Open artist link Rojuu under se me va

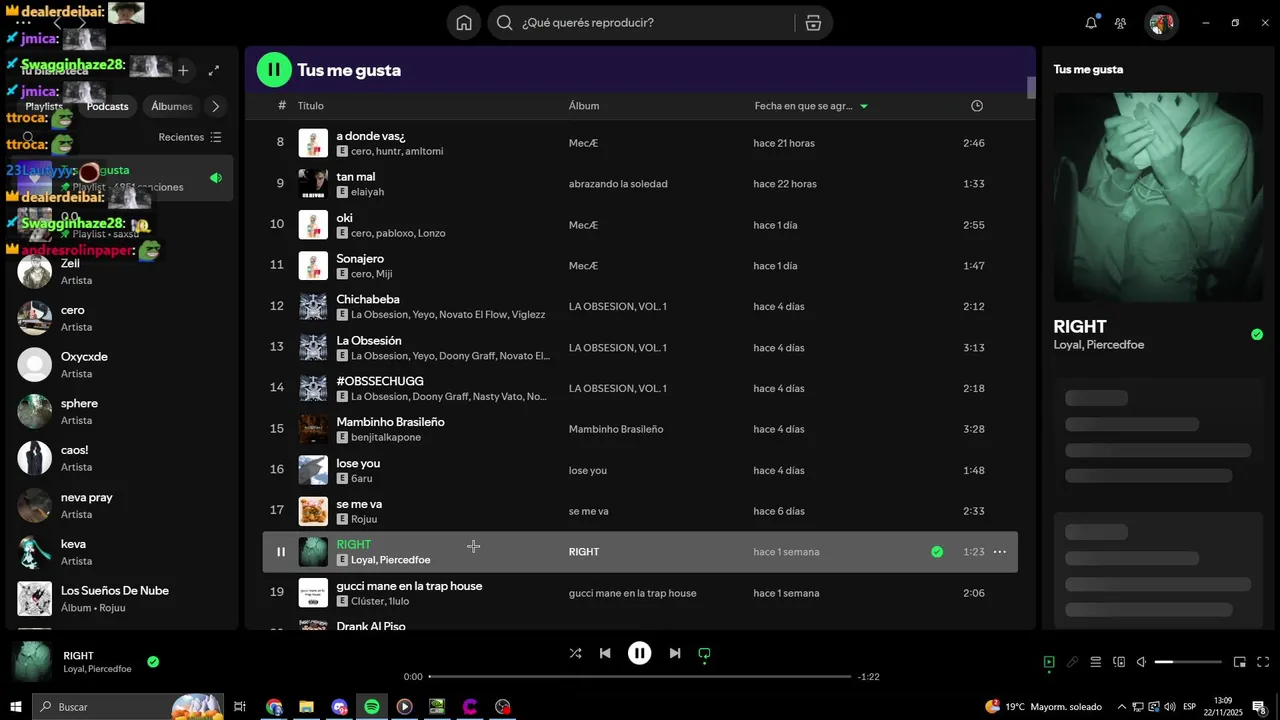364,520
